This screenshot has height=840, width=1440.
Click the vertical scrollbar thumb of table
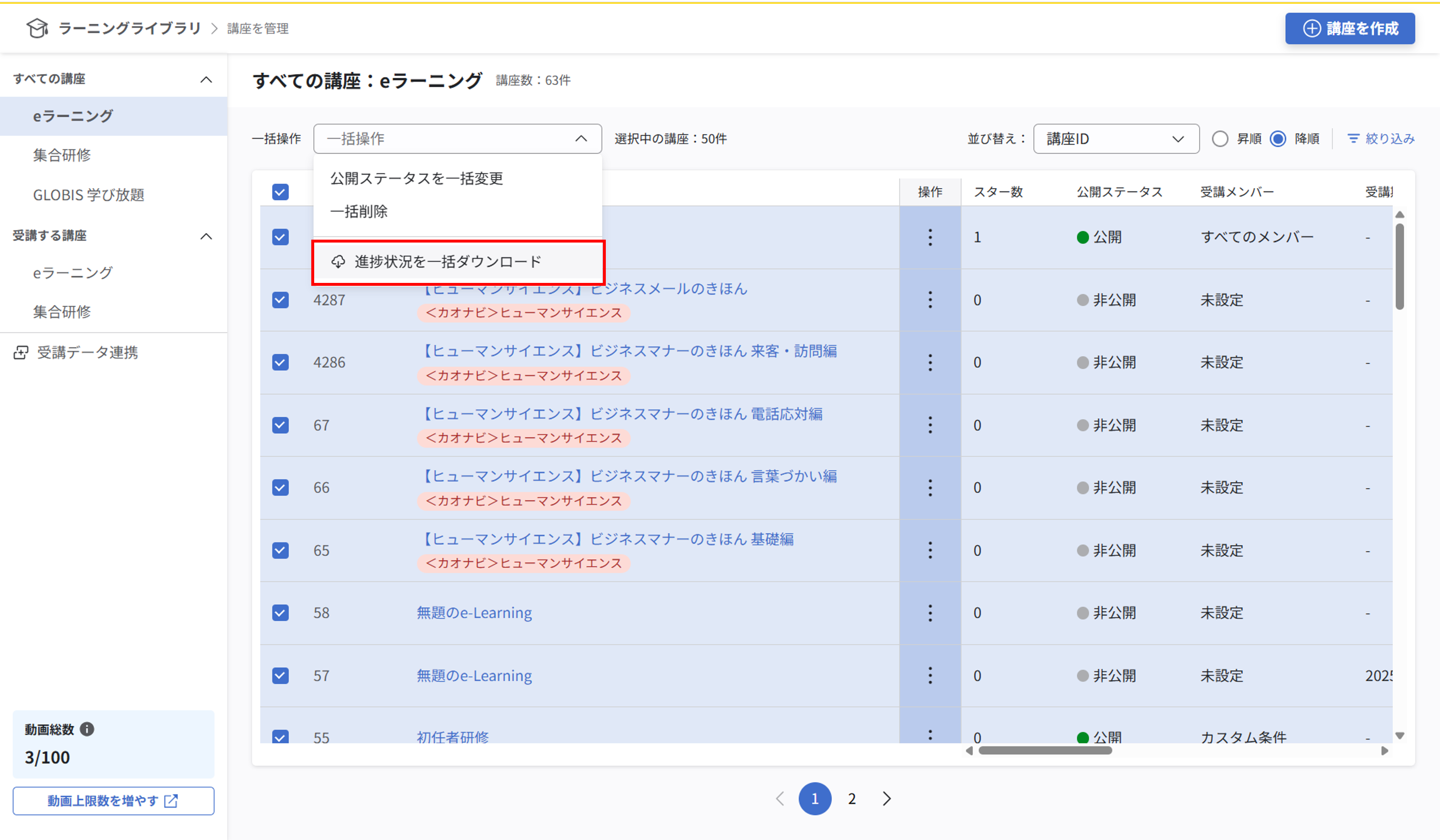[1399, 266]
